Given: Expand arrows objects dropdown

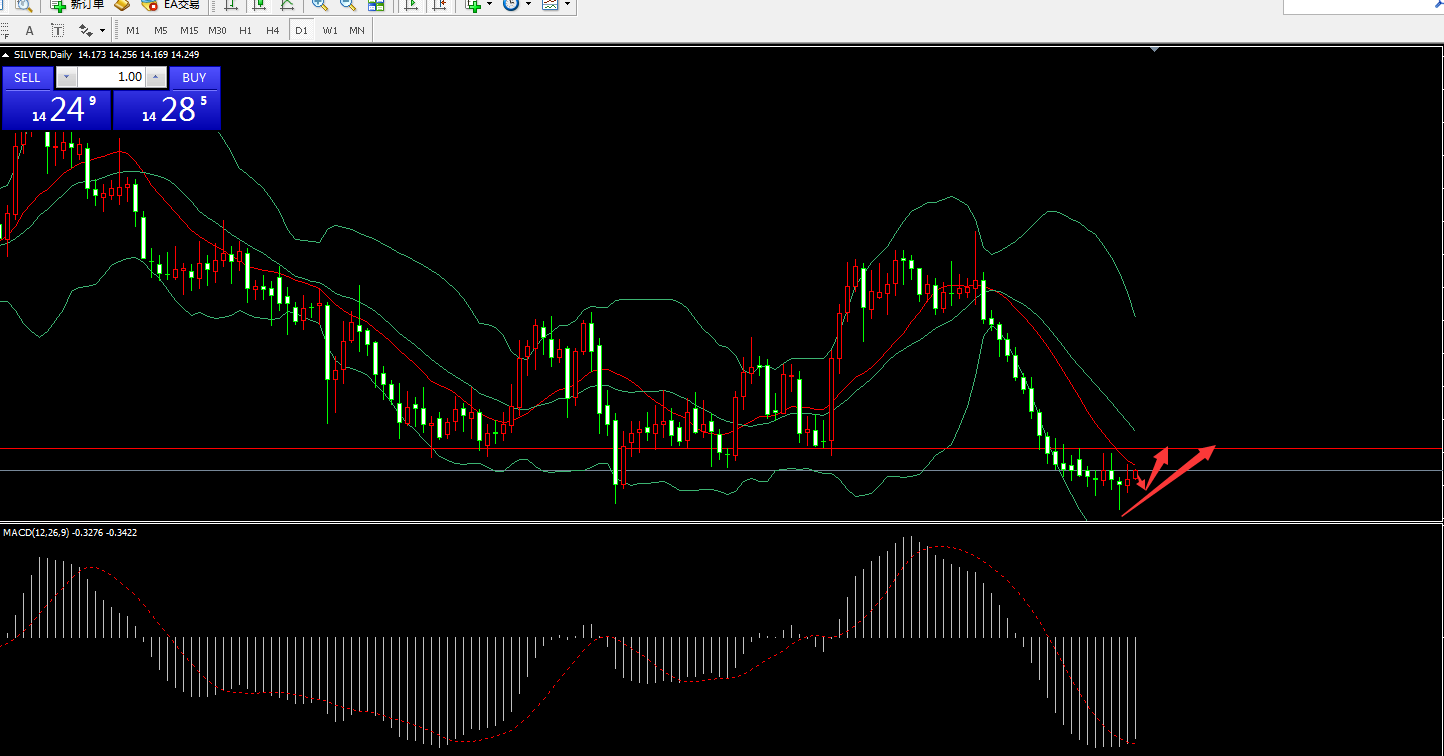Looking at the screenshot, I should pos(102,31).
